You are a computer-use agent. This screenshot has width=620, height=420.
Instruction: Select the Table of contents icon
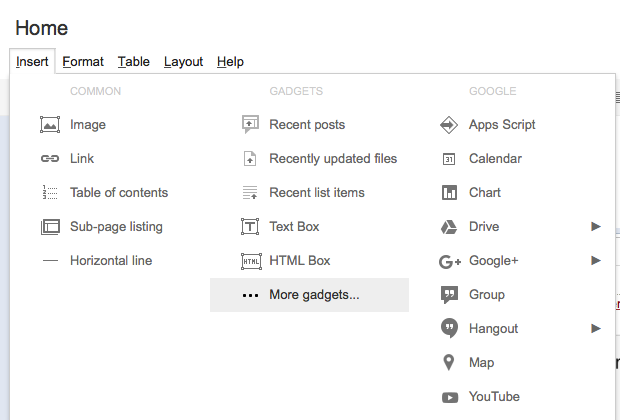pos(50,193)
